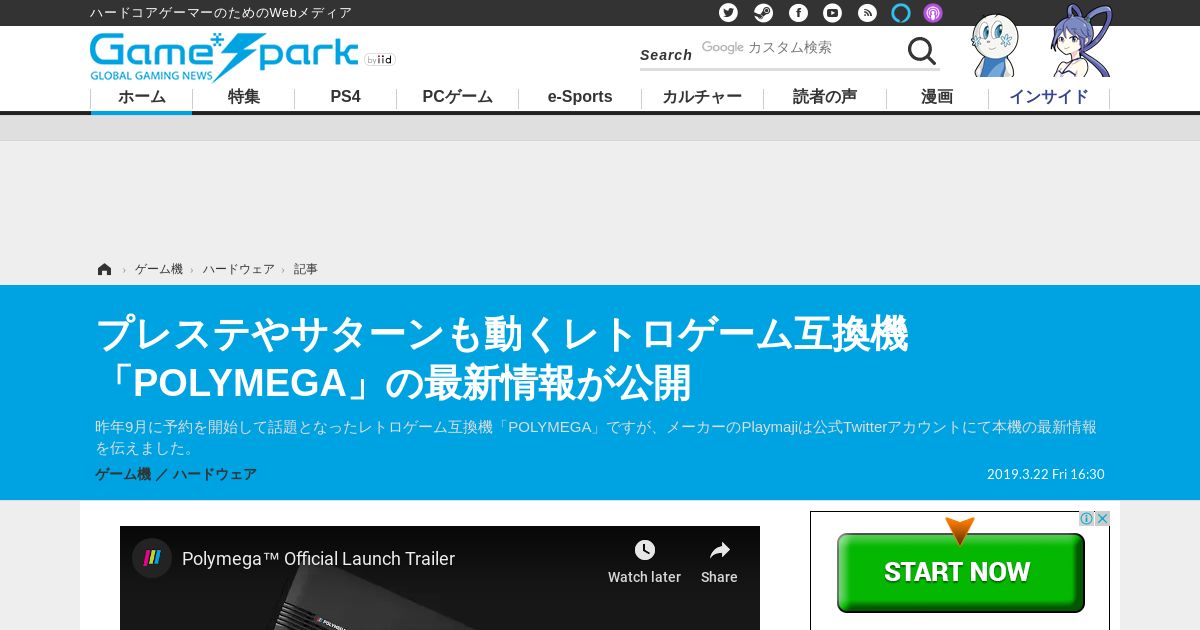Open the e-Sports tab

580,97
